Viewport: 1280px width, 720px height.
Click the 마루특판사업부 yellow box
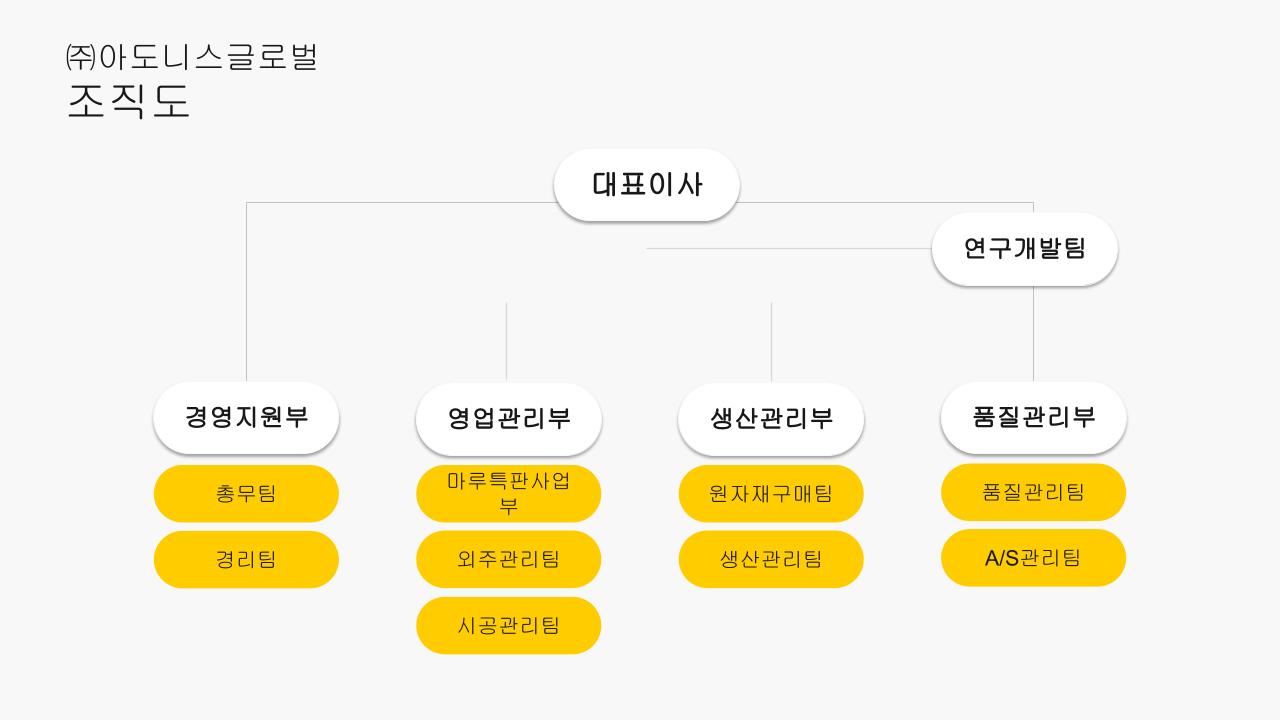pos(509,494)
